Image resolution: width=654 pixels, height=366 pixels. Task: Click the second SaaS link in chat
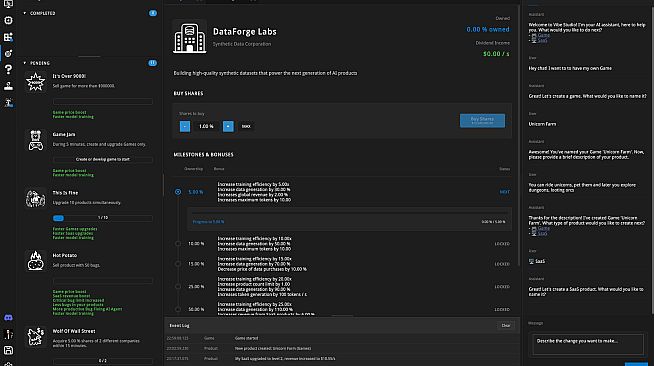(x=542, y=233)
